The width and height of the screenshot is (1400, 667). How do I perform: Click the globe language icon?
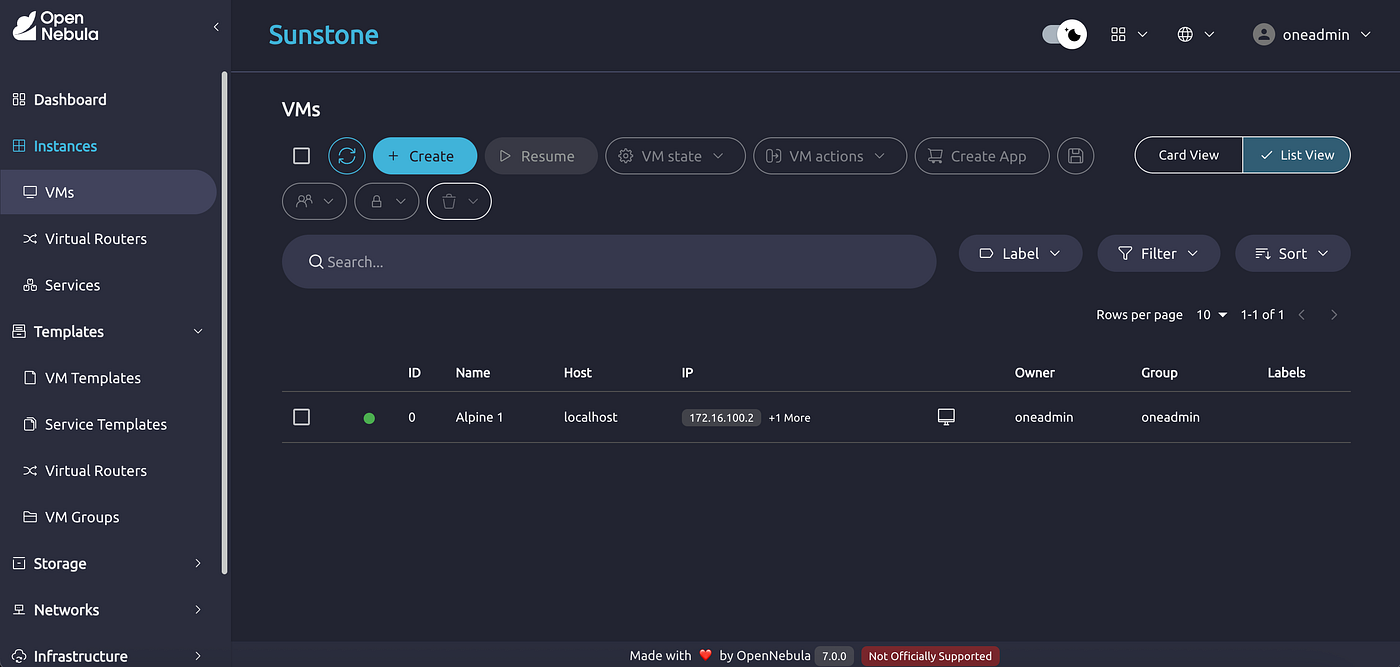(x=1185, y=34)
